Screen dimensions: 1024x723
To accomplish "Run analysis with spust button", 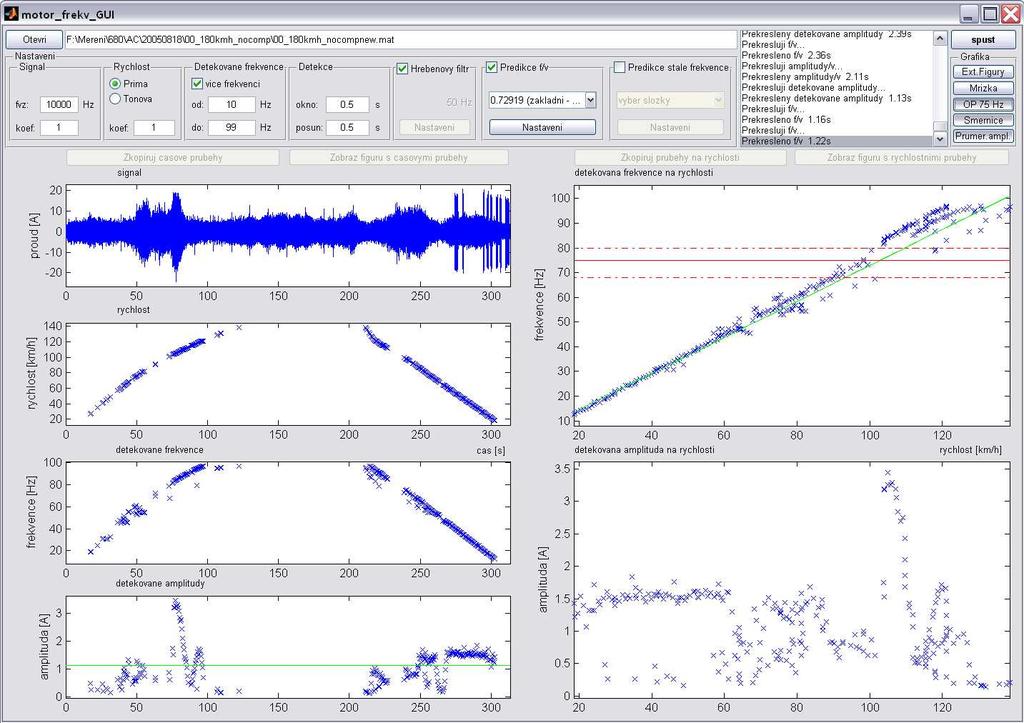I will click(983, 40).
